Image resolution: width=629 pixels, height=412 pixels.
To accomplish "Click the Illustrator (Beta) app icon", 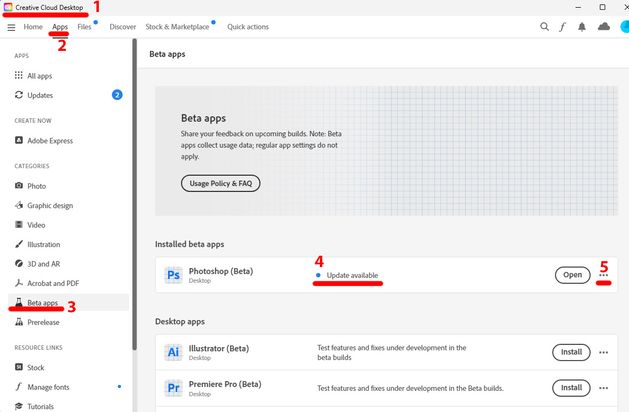I will (x=172, y=352).
